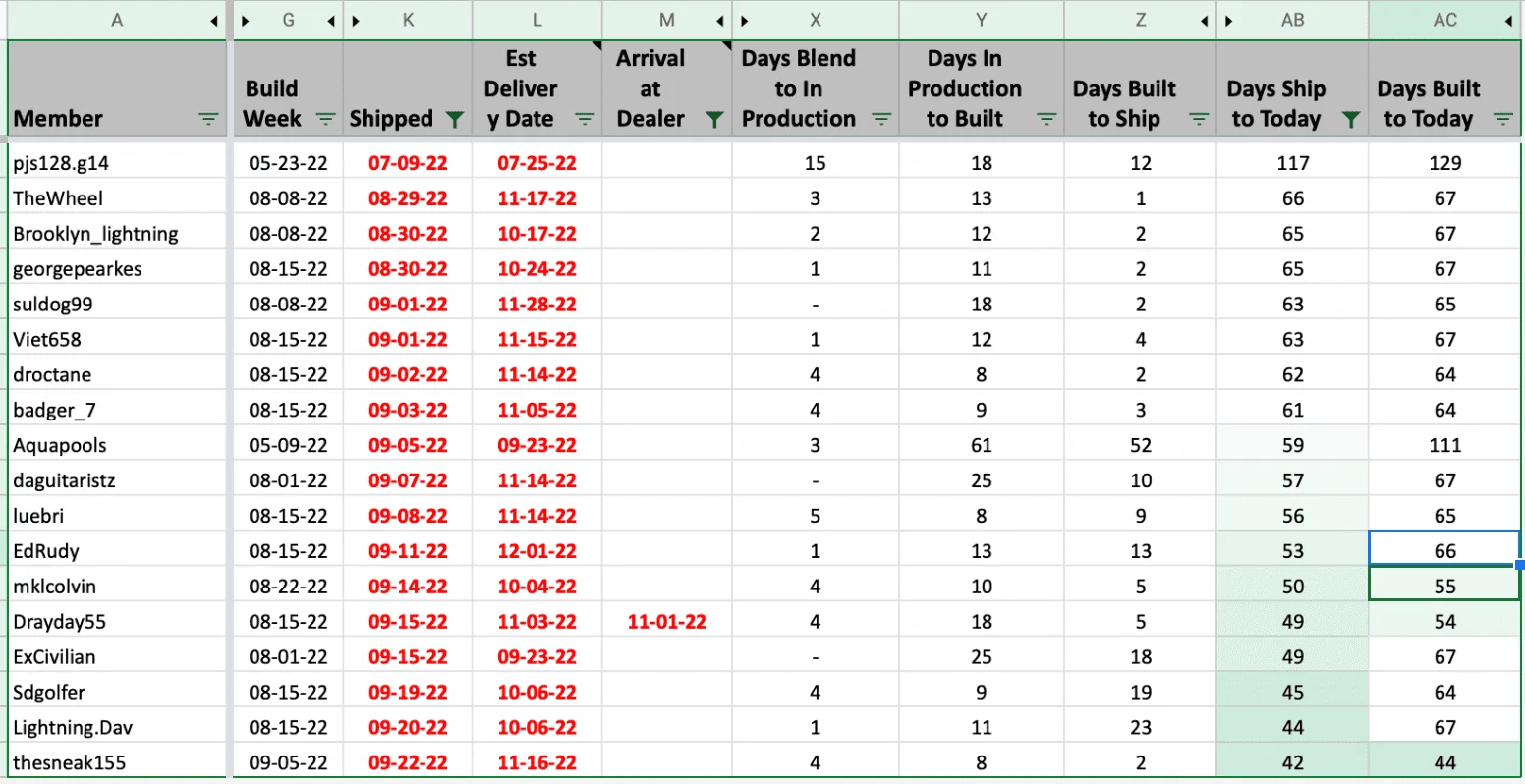This screenshot has height=784, width=1525.
Task: Open the Days Blend to In Production filter
Action: tap(881, 119)
